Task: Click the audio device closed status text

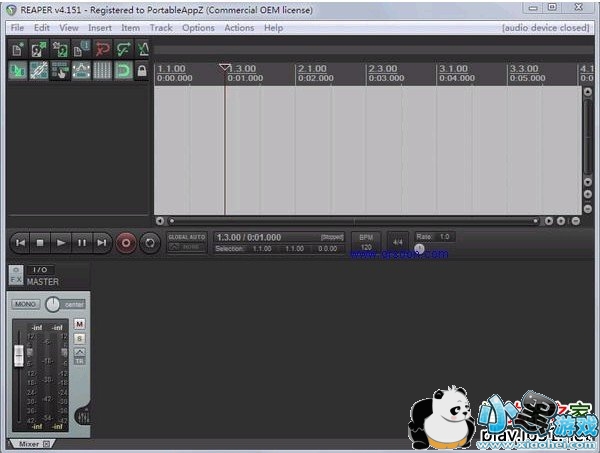Action: tap(545, 28)
